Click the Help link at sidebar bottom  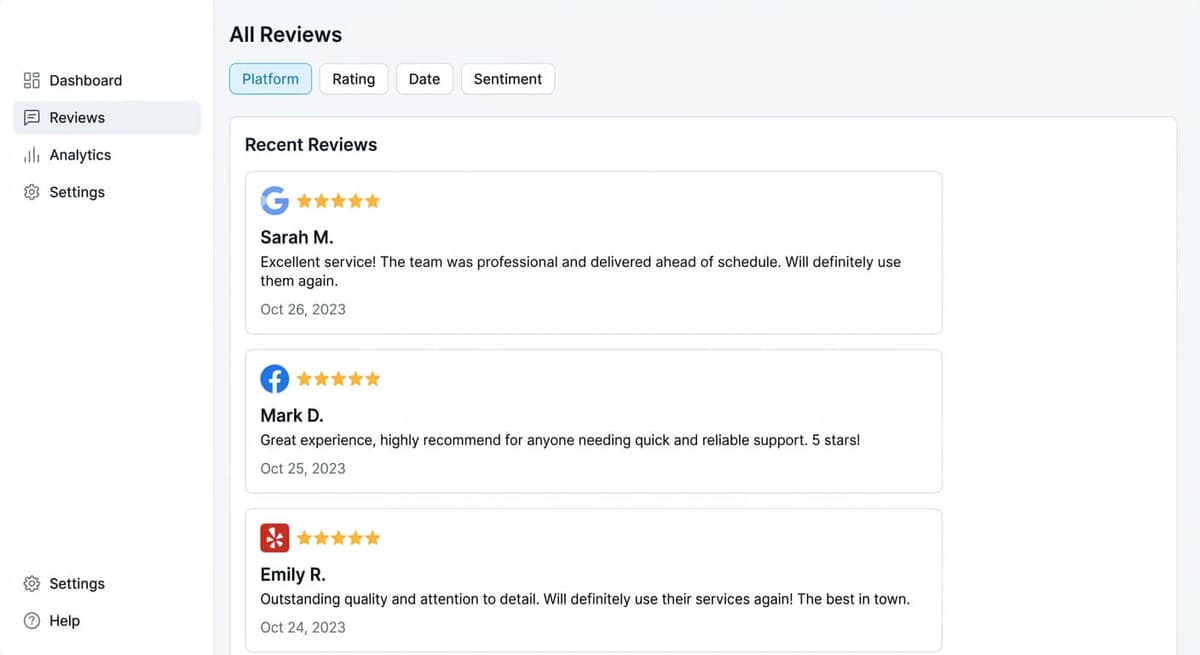pyautogui.click(x=65, y=620)
